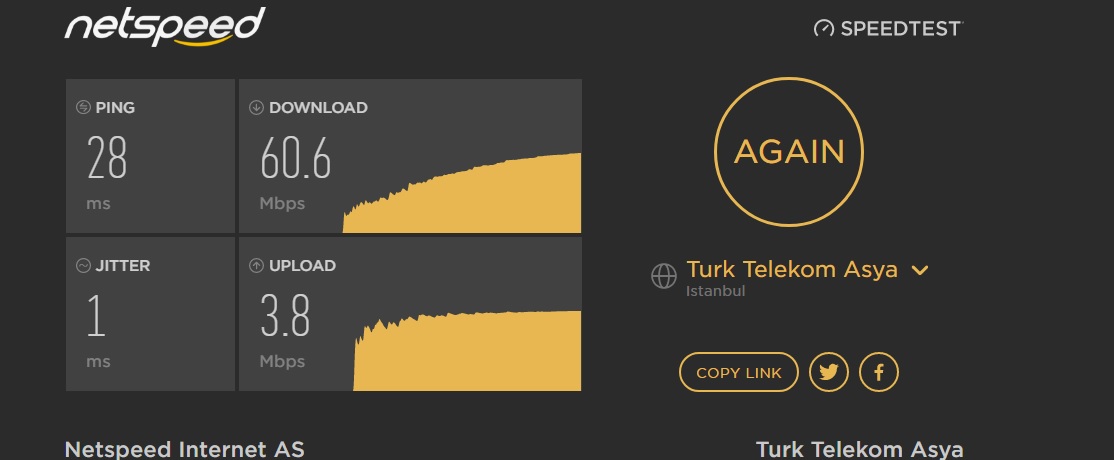
Task: Click the SPEEDTEST brand text
Action: click(x=901, y=28)
